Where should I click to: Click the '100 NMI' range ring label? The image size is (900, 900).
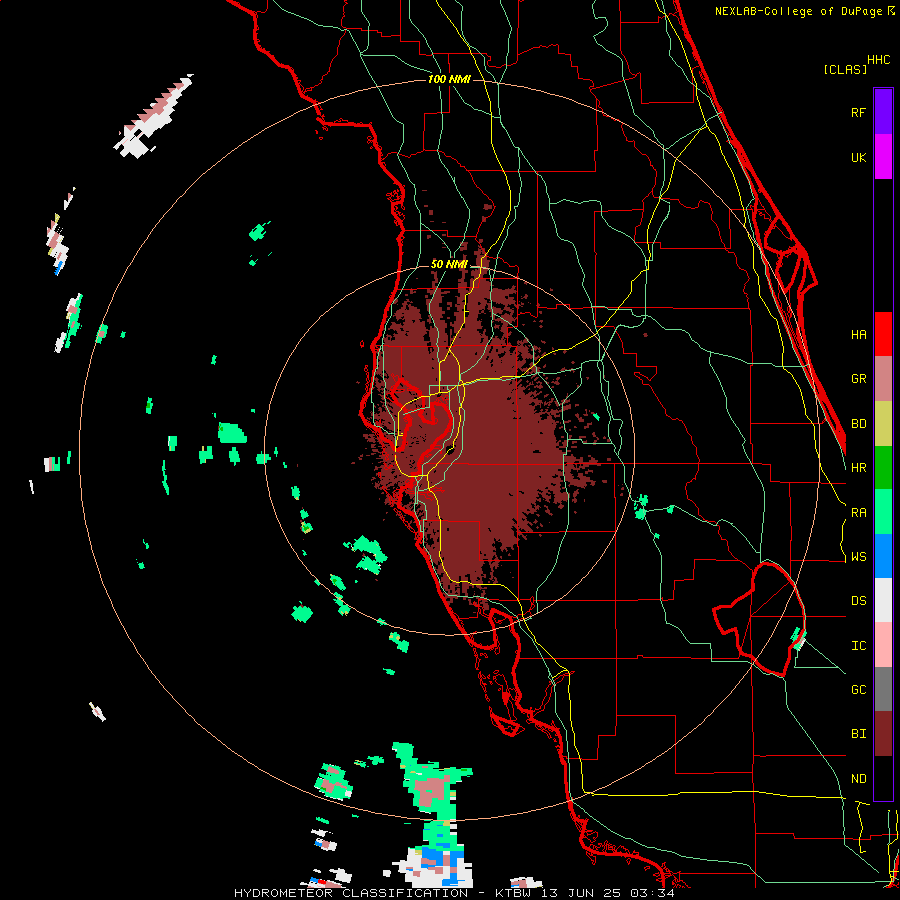coord(449,79)
